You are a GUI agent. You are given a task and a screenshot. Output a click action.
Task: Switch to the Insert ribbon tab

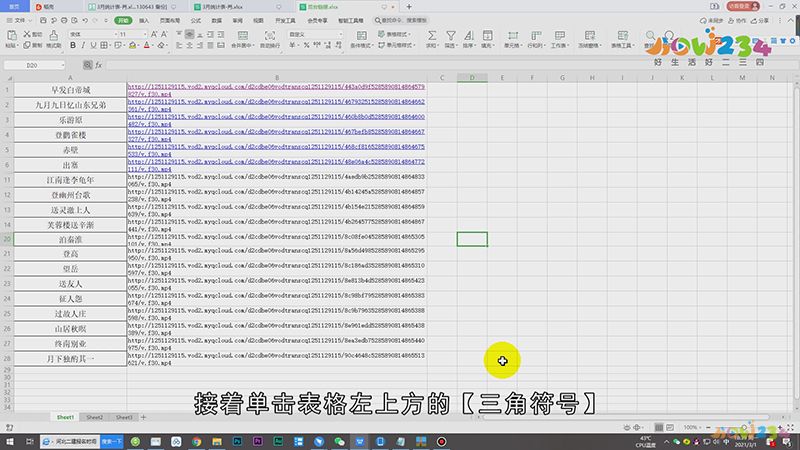click(144, 20)
